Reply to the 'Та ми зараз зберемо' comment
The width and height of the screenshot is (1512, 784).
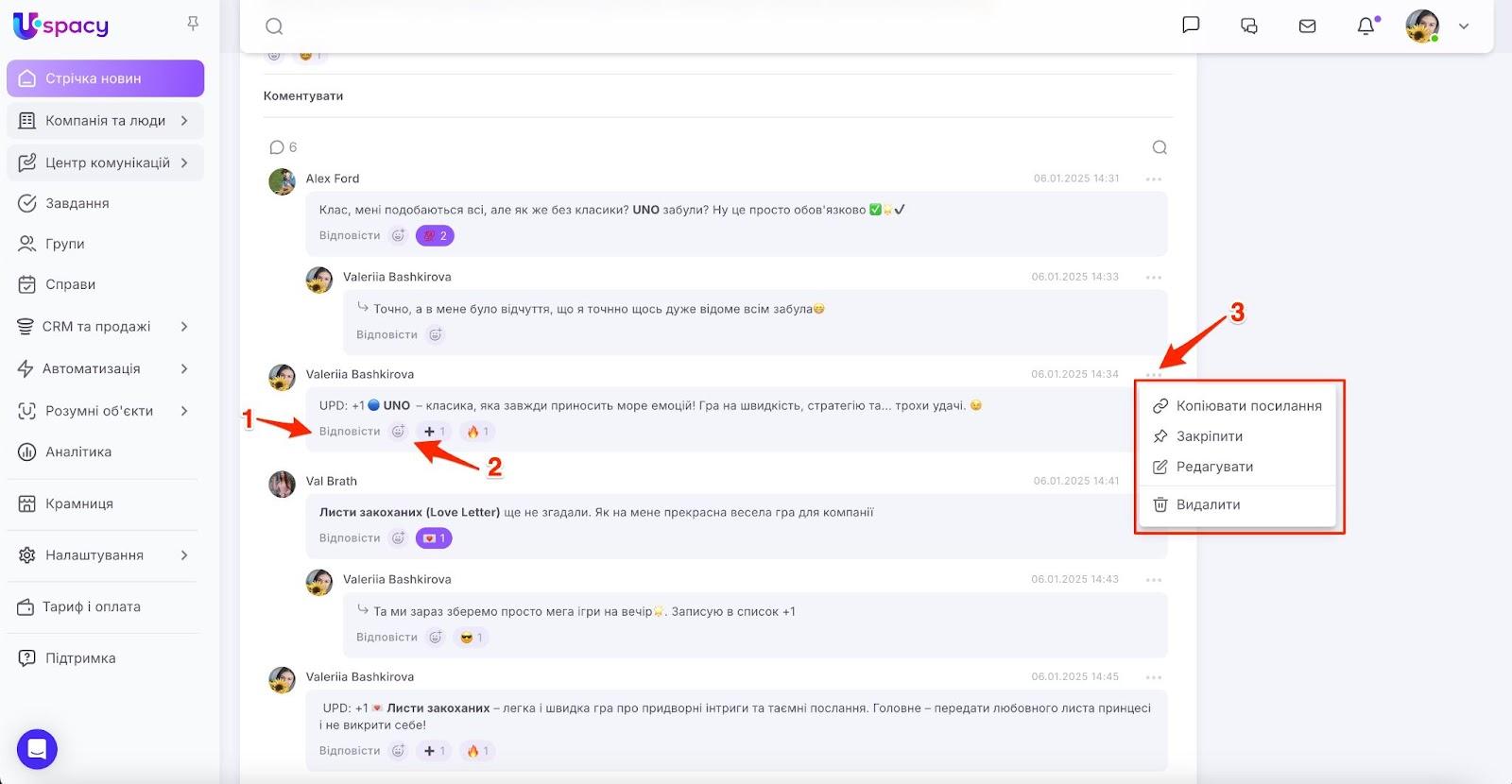(x=387, y=638)
